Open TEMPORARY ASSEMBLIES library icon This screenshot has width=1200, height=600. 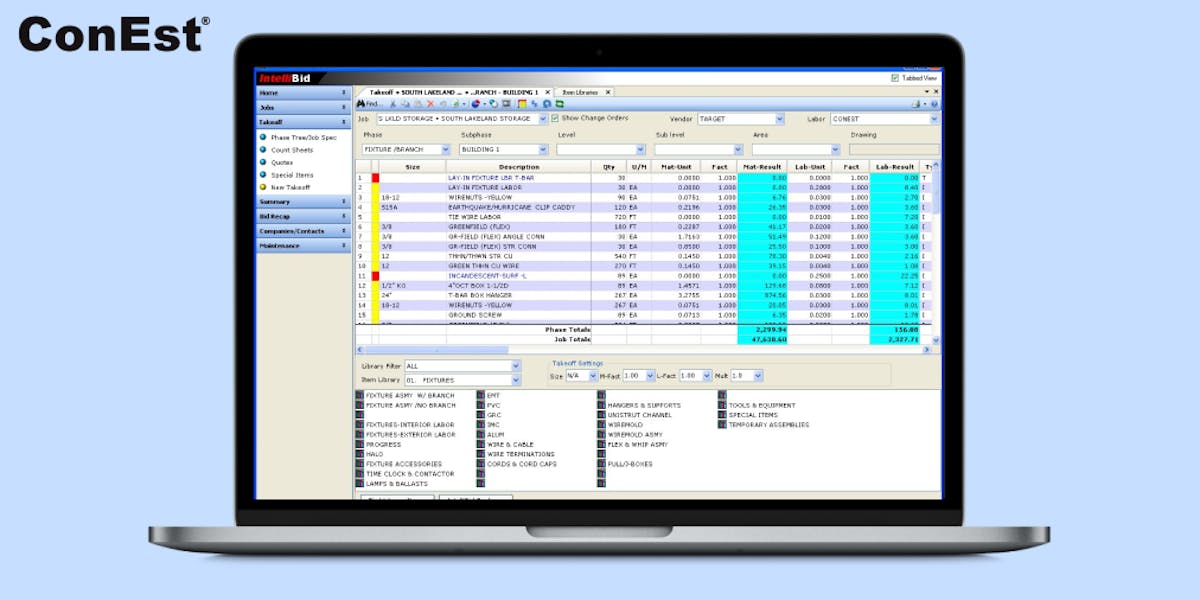click(721, 425)
